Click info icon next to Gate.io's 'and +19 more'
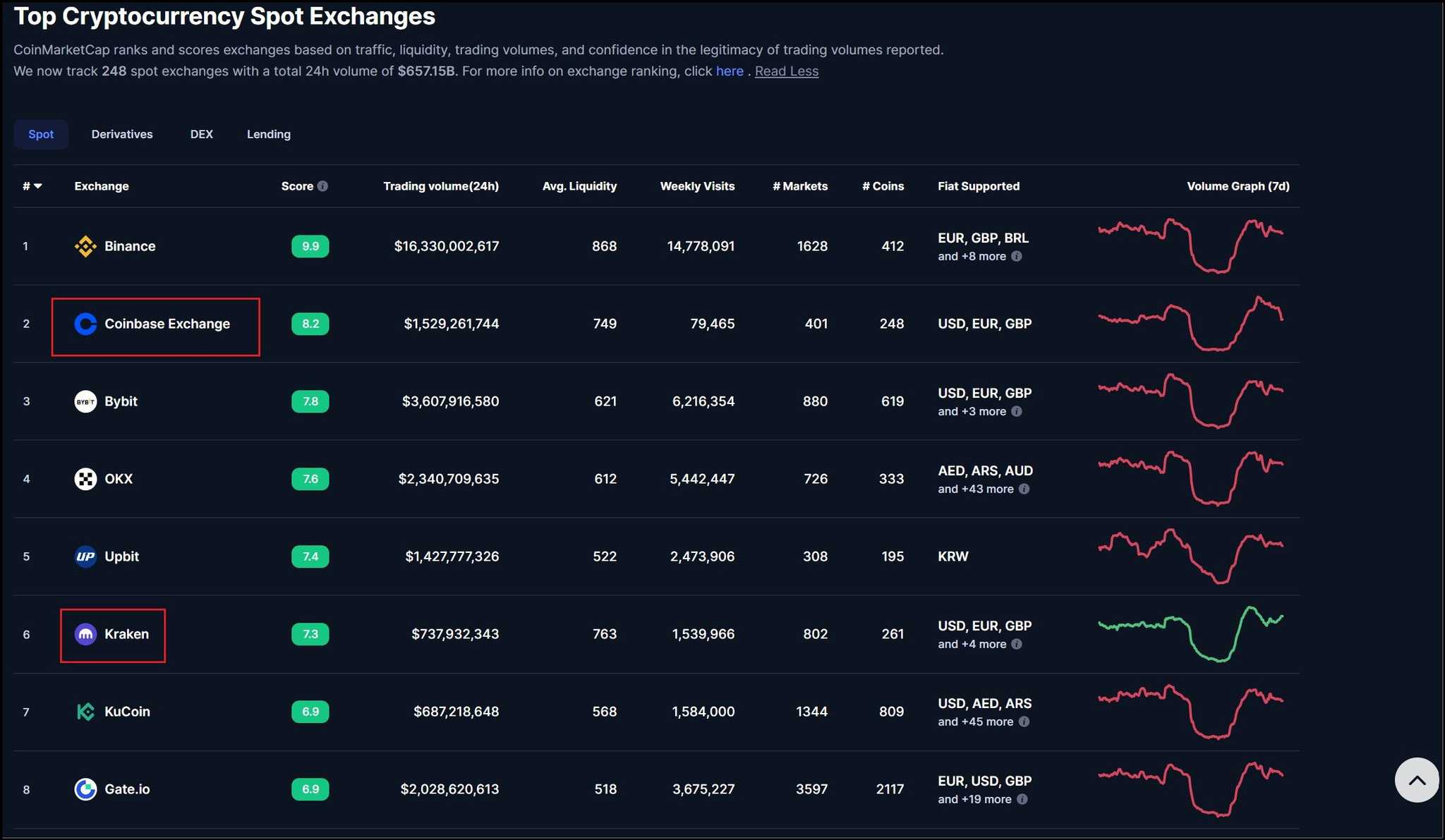 [x=1022, y=799]
